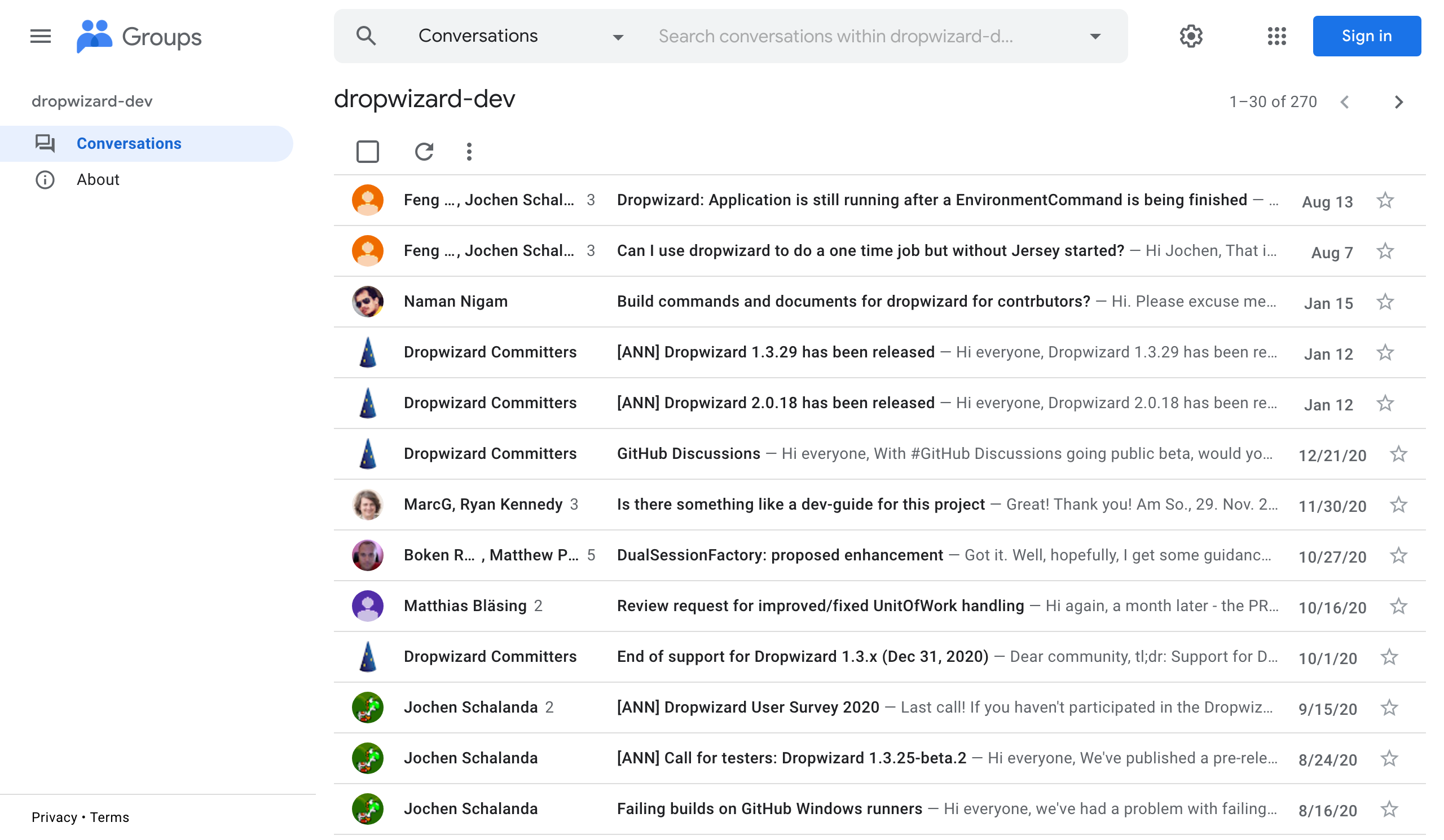This screenshot has height=840, width=1444.
Task: Star the User Survey 2020 conversation
Action: 1389,708
